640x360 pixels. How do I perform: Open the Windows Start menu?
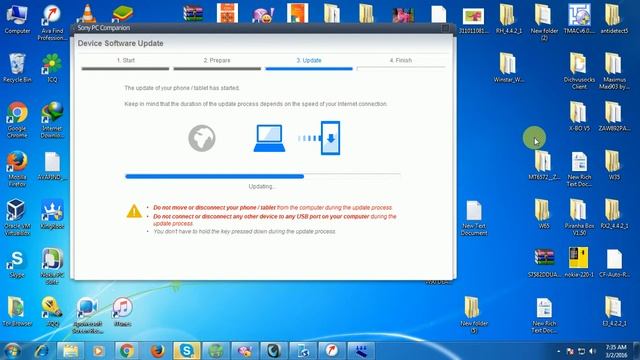tap(12, 351)
